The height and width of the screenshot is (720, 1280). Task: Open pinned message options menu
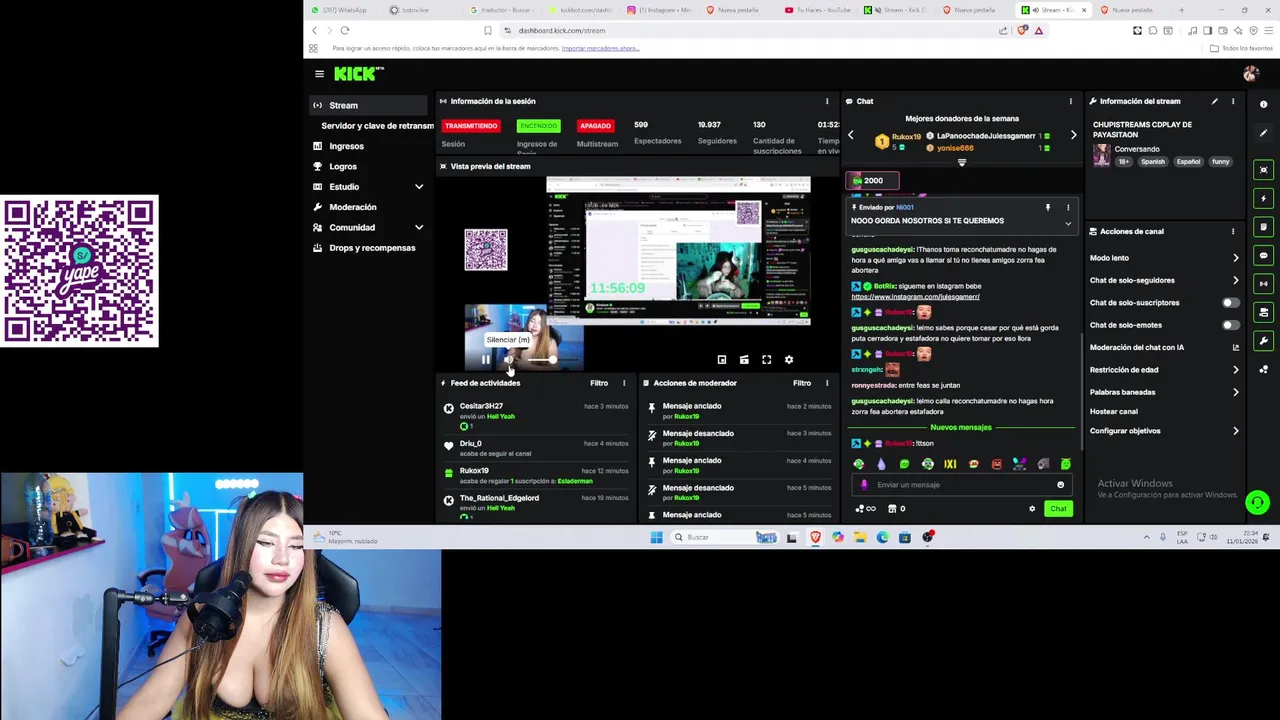click(1068, 208)
